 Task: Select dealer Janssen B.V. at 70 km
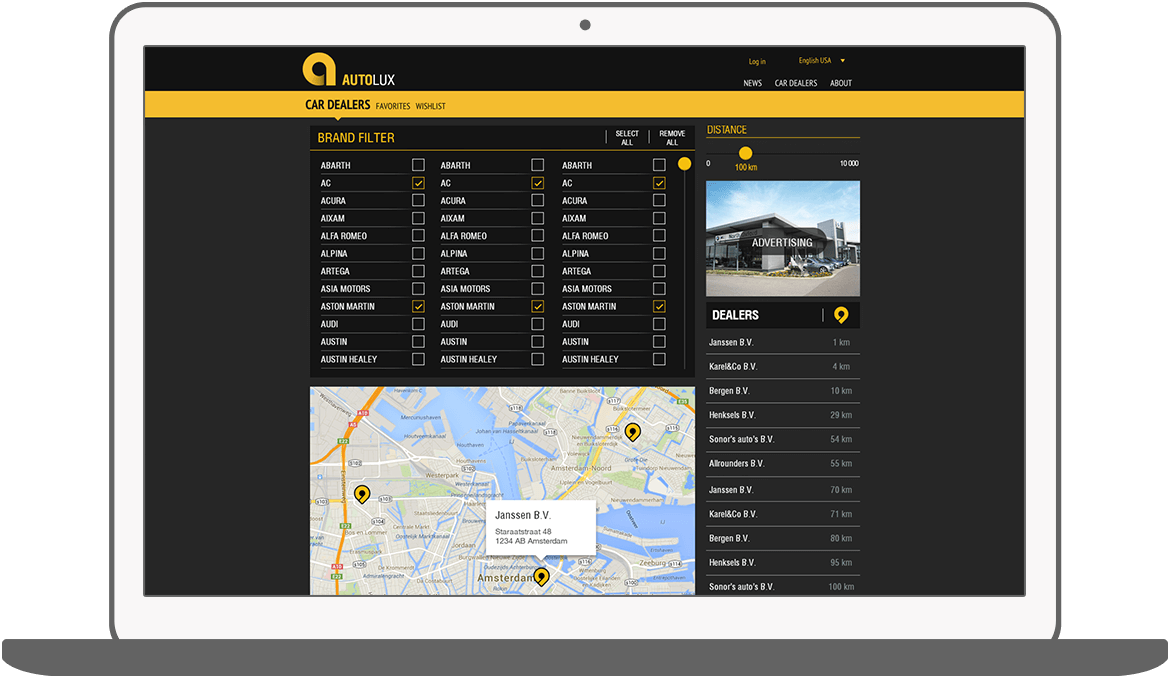pos(783,490)
